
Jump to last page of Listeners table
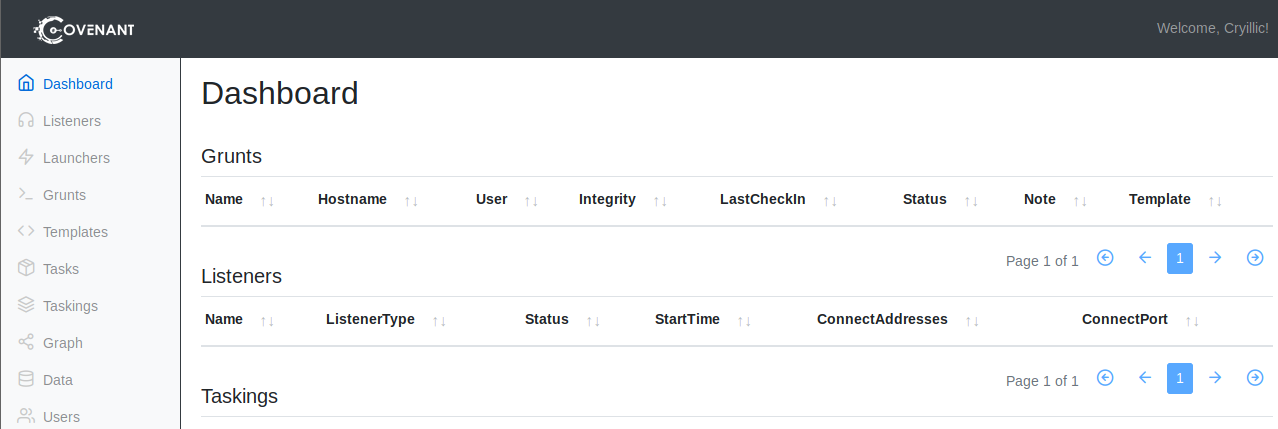[1255, 378]
